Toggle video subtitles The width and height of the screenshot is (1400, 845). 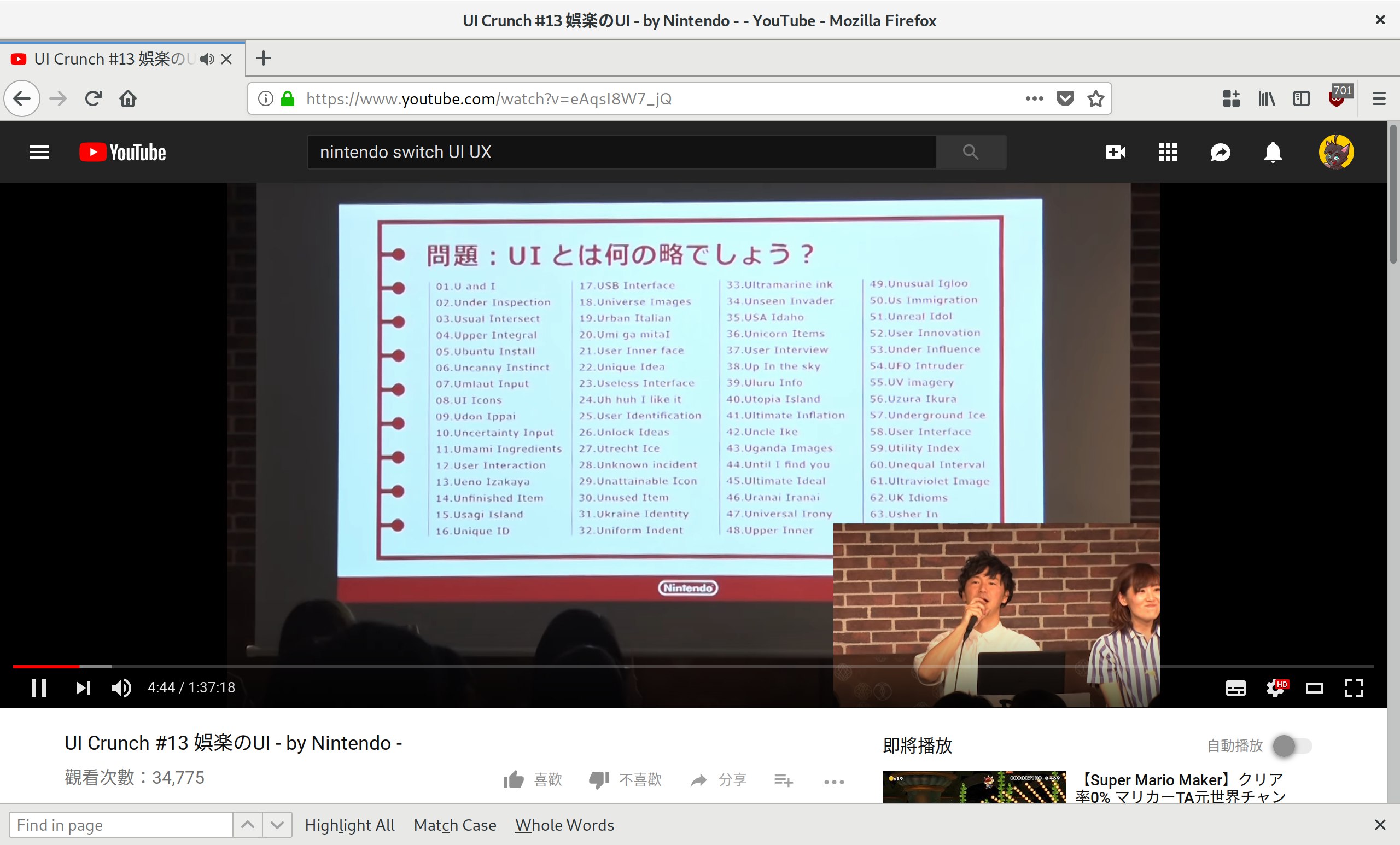[1235, 688]
